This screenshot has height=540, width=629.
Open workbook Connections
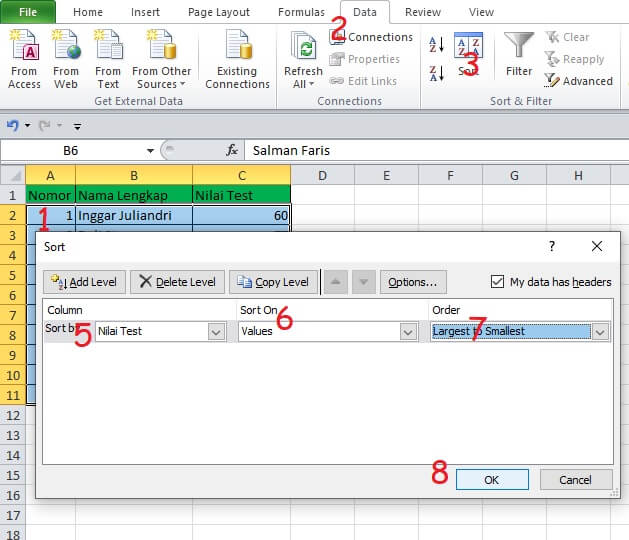click(371, 37)
